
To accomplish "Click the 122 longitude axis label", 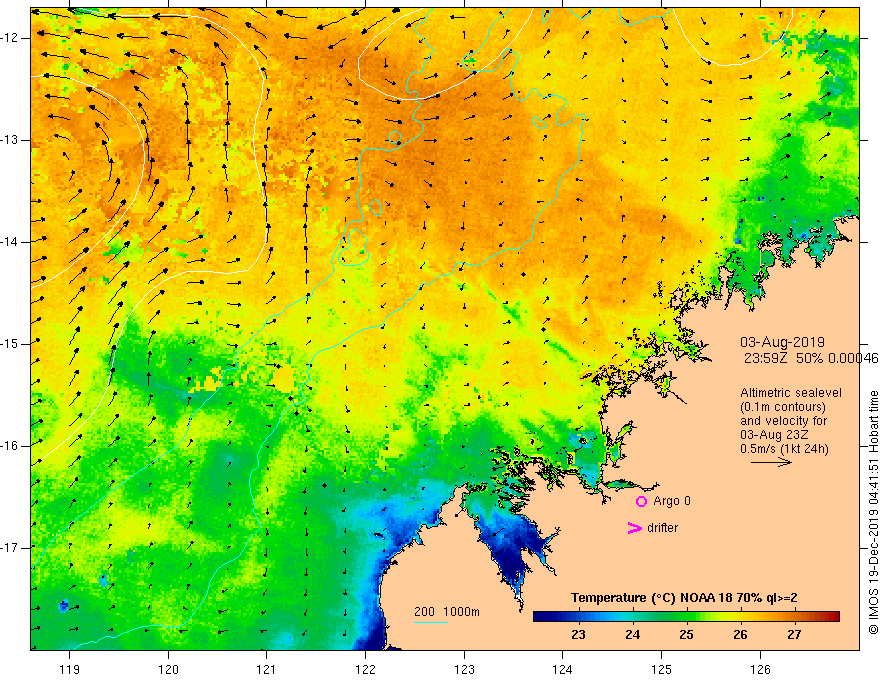I will pyautogui.click(x=365, y=669).
